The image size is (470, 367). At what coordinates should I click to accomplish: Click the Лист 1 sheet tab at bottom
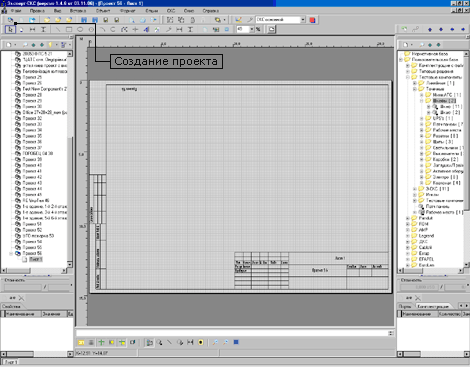point(11,362)
